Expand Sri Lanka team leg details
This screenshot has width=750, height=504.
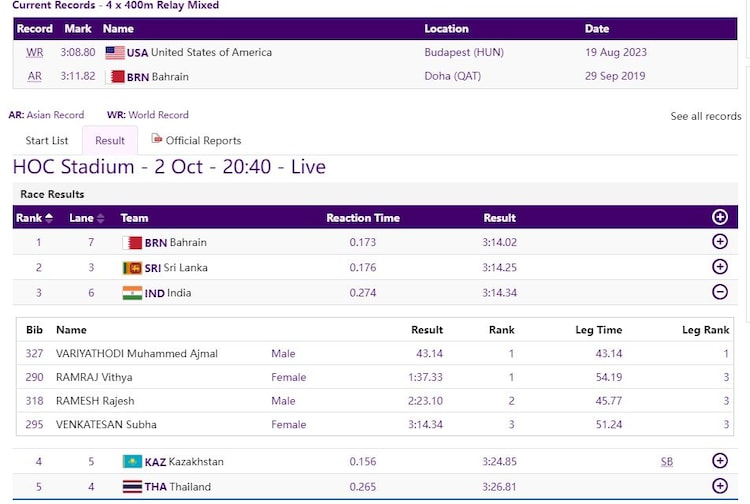[719, 267]
